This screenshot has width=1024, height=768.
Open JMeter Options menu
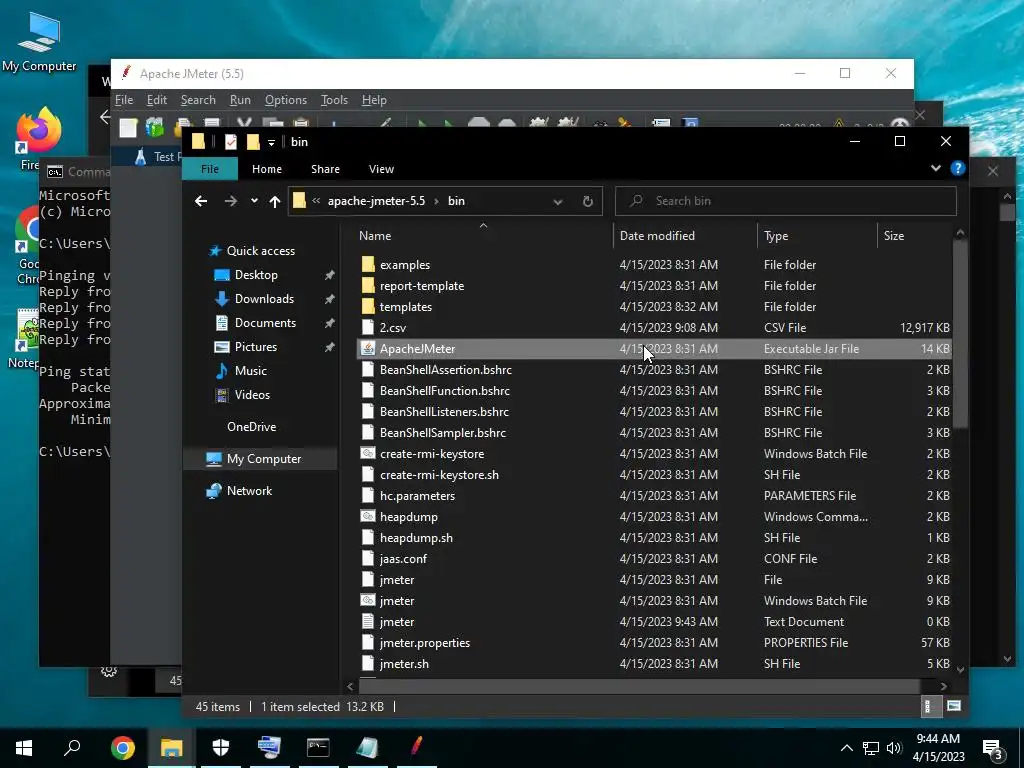coord(285,100)
